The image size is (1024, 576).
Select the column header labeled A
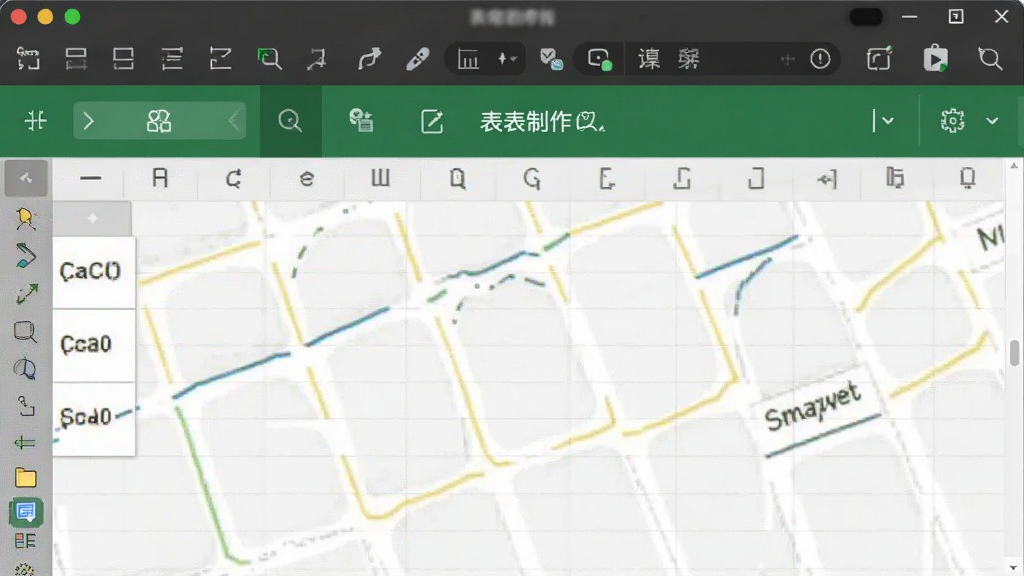(160, 178)
